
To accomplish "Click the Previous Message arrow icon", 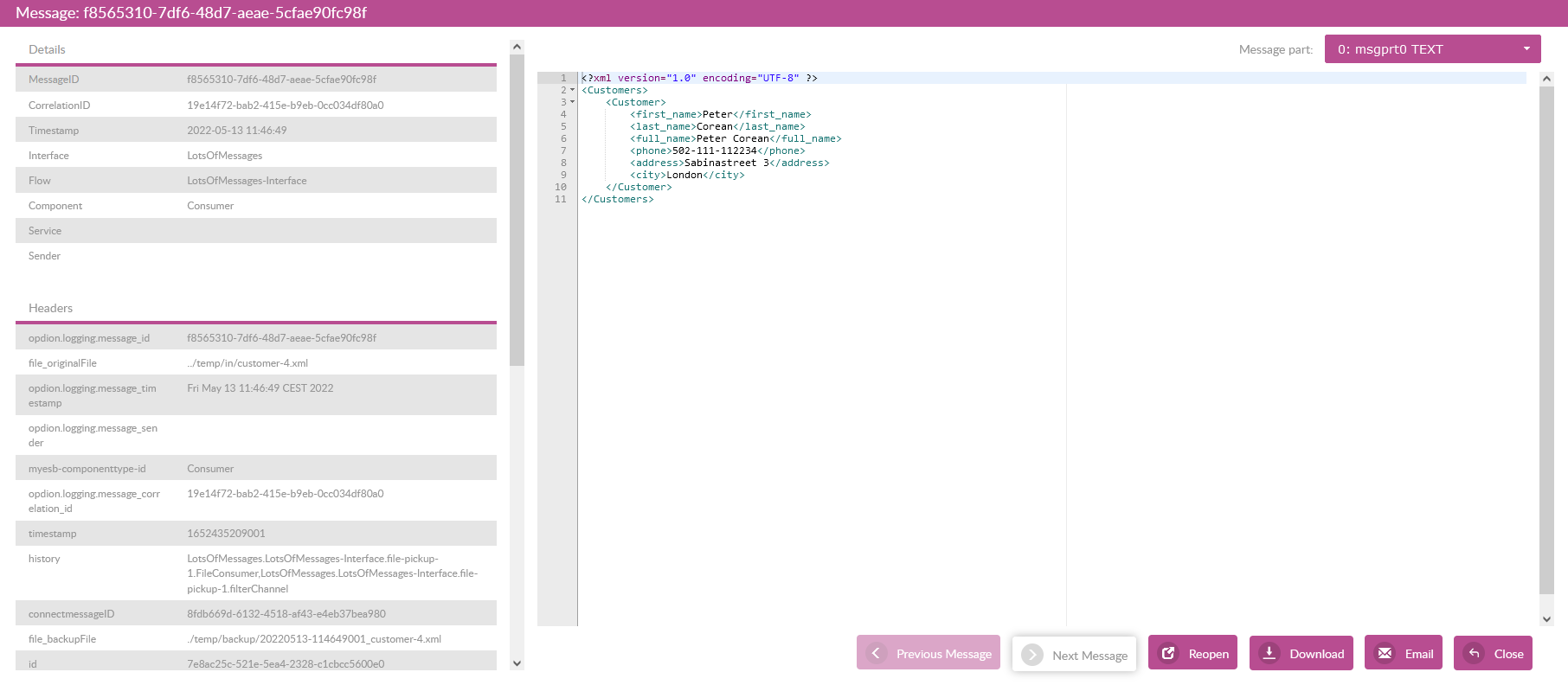I will coord(876,653).
